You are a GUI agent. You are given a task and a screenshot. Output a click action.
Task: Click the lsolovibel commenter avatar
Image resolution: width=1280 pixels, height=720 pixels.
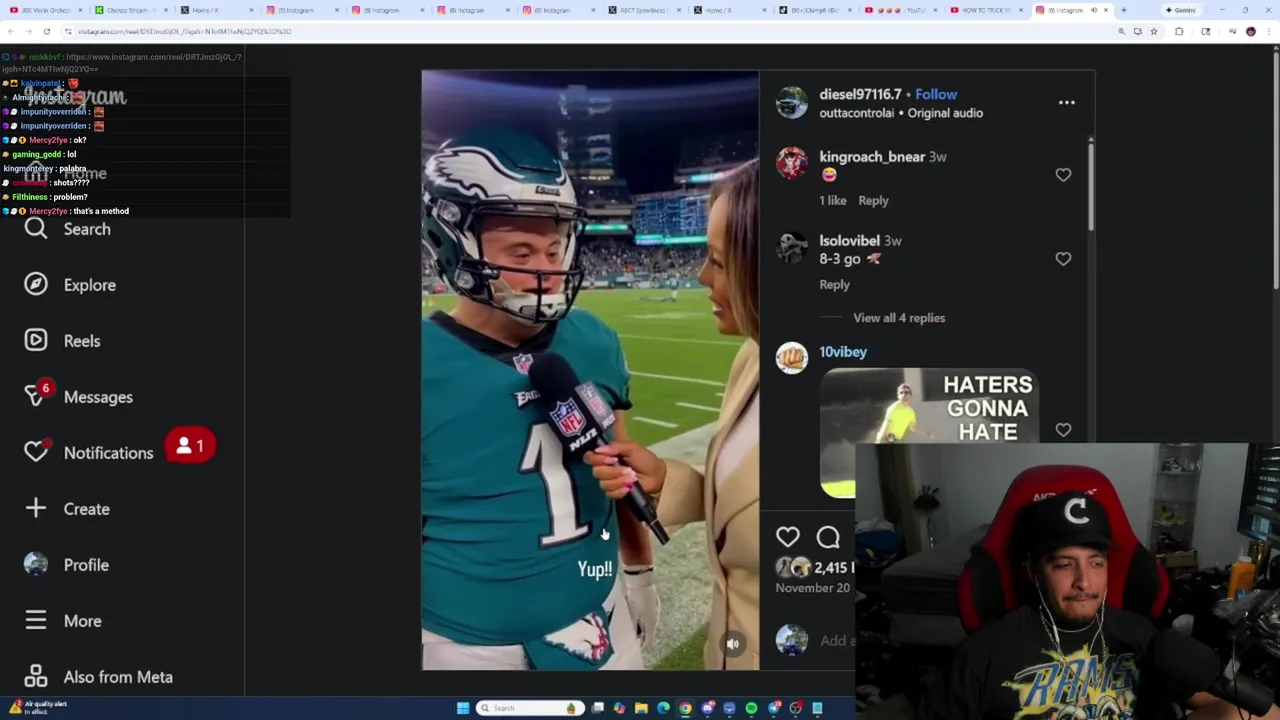pyautogui.click(x=791, y=247)
